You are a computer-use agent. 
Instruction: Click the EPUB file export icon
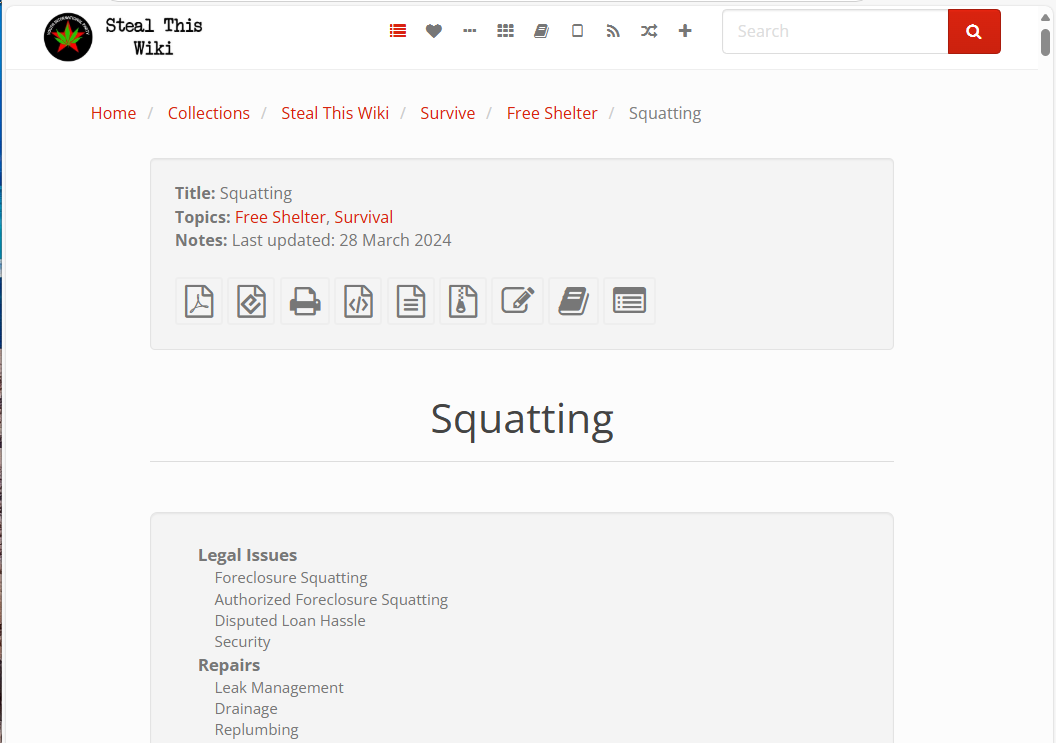pos(251,301)
